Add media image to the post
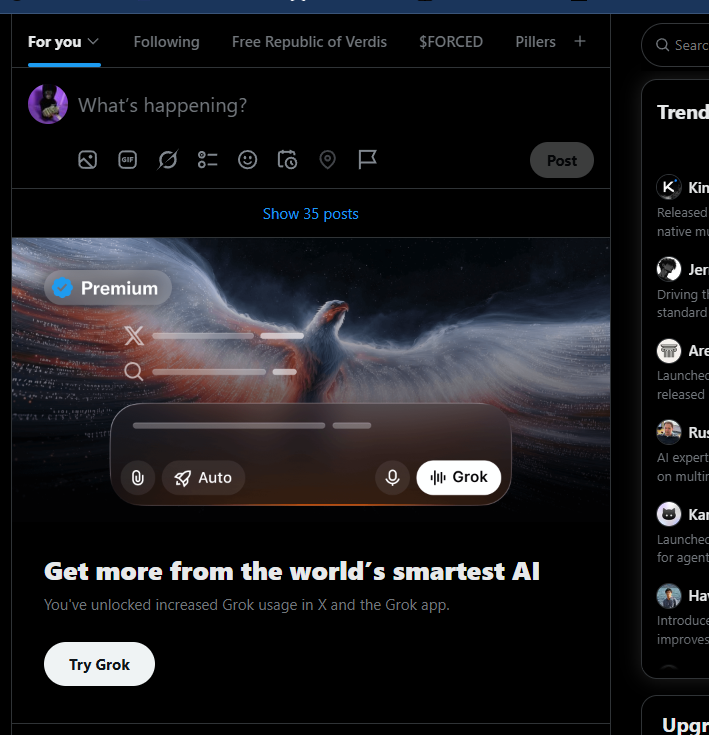The image size is (709, 735). 88,160
